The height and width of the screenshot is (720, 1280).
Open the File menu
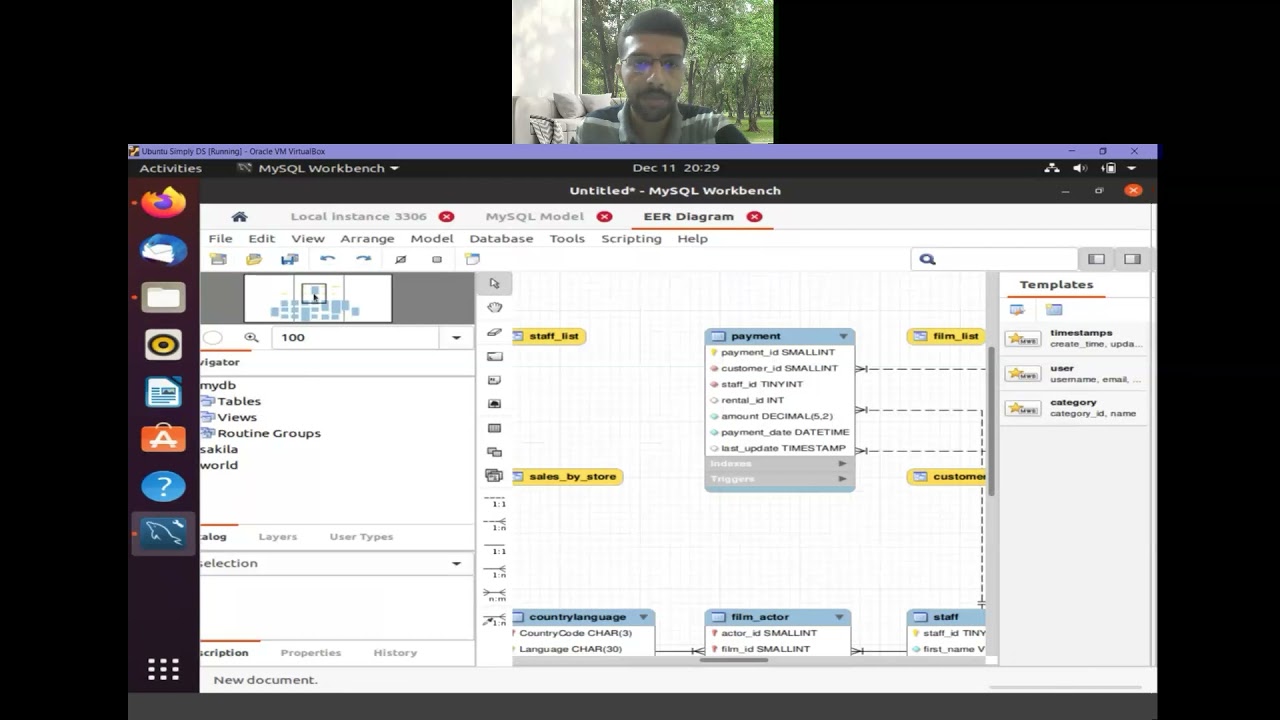click(220, 239)
